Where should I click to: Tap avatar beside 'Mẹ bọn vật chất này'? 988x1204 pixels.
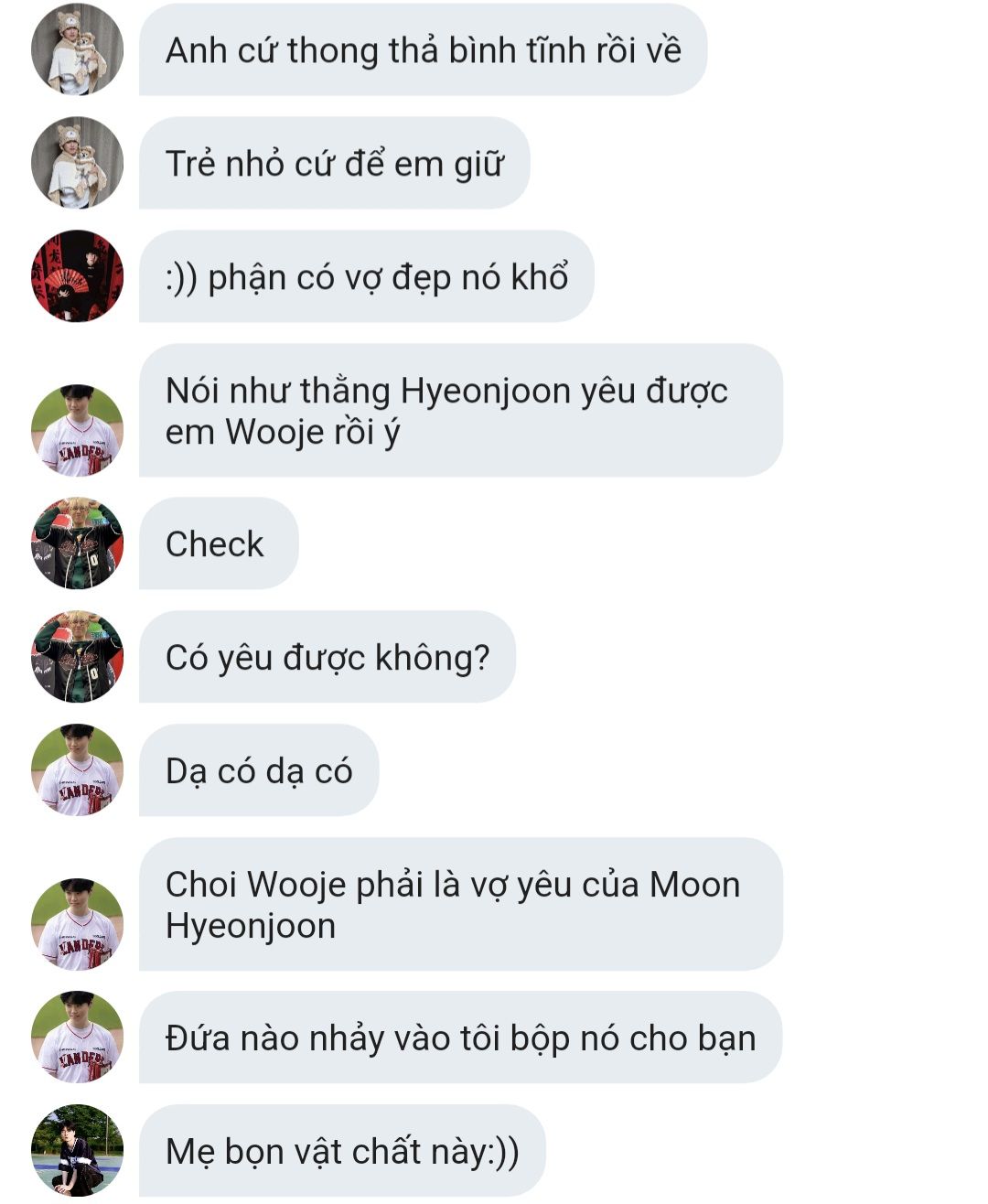(x=77, y=1151)
